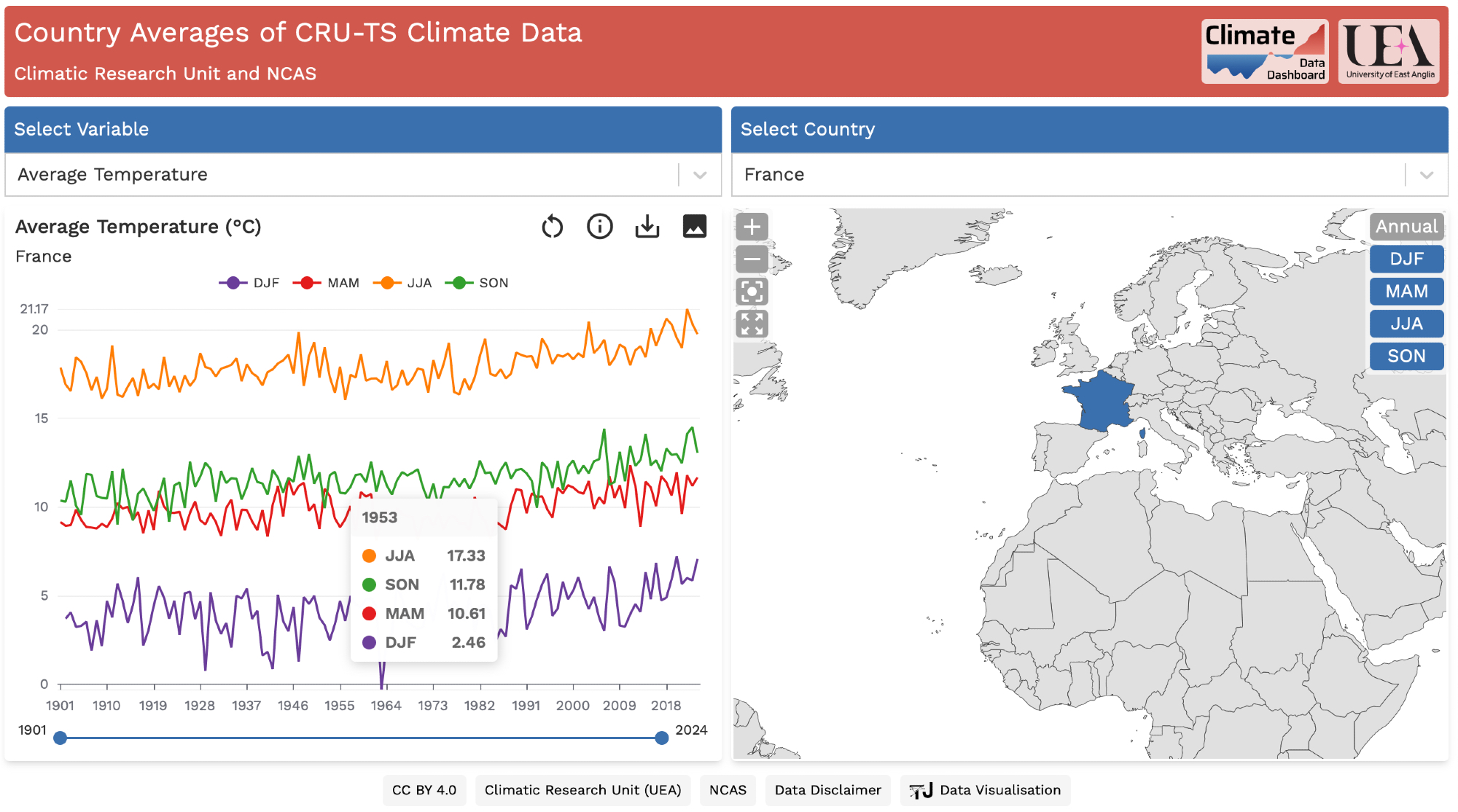
Task: Open Climatic Research Unit (UEA) link
Action: (x=582, y=790)
